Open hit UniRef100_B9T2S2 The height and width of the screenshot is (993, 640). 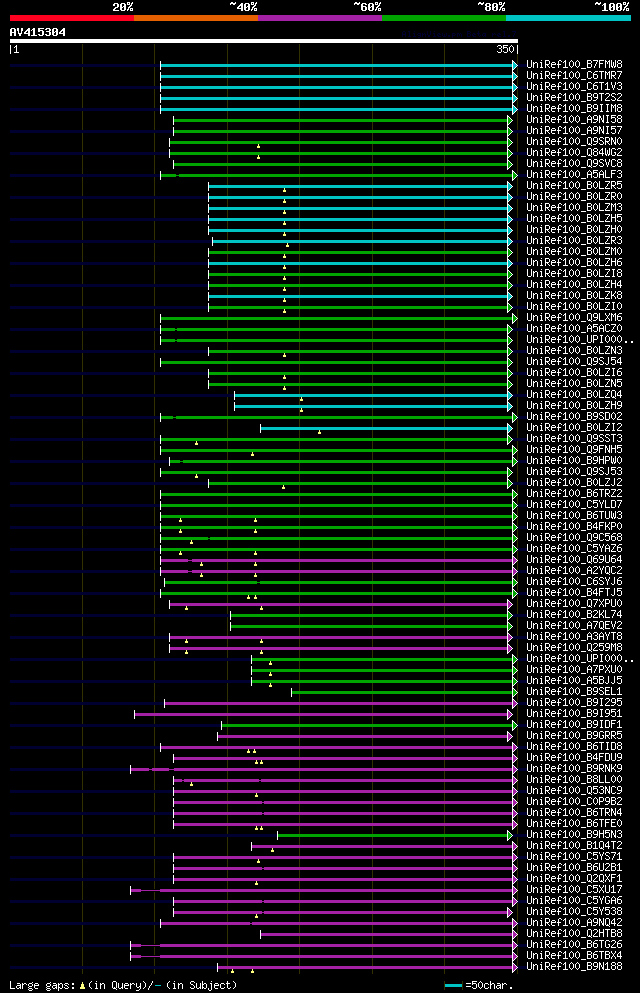[x=574, y=98]
